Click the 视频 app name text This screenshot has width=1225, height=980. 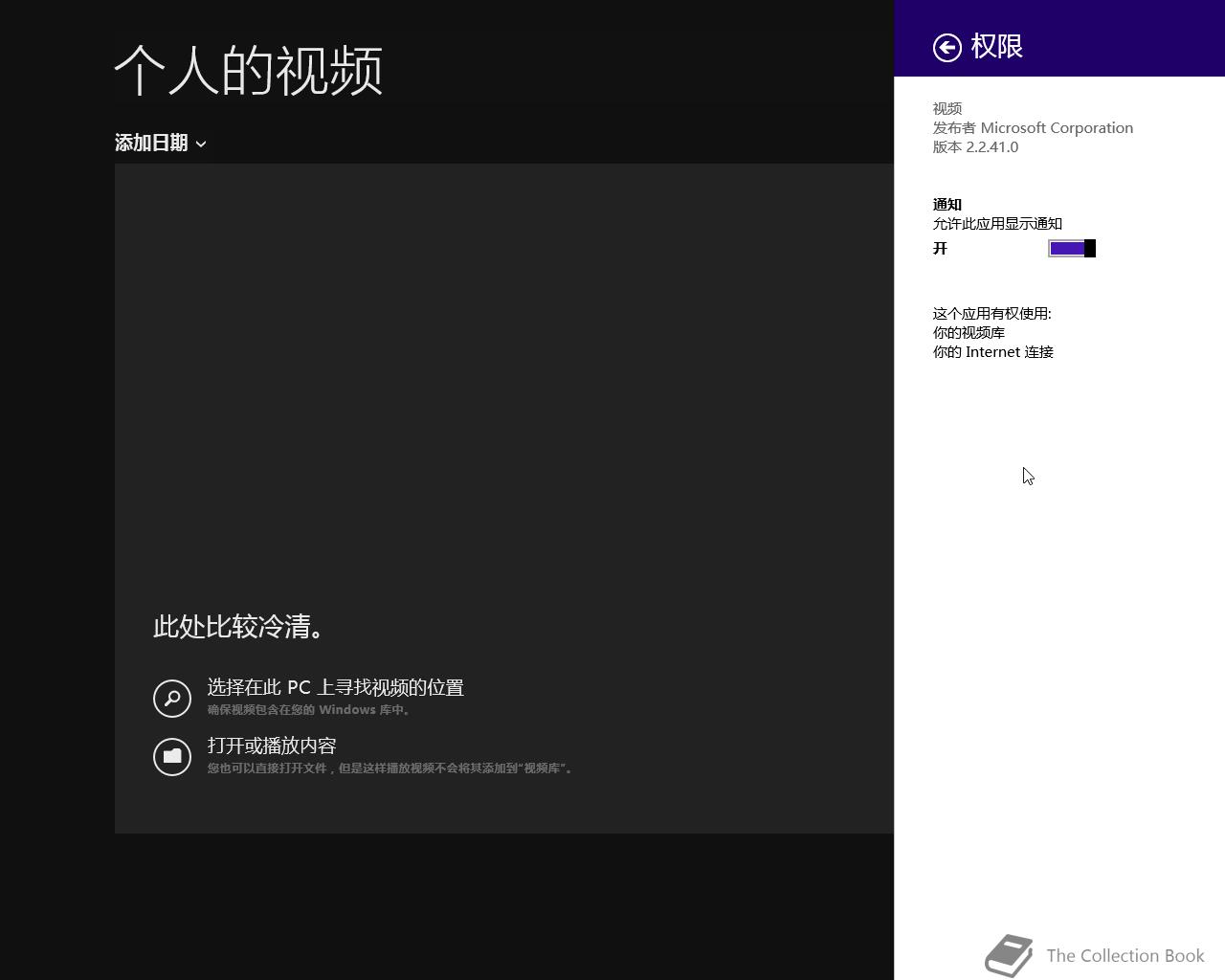947,109
